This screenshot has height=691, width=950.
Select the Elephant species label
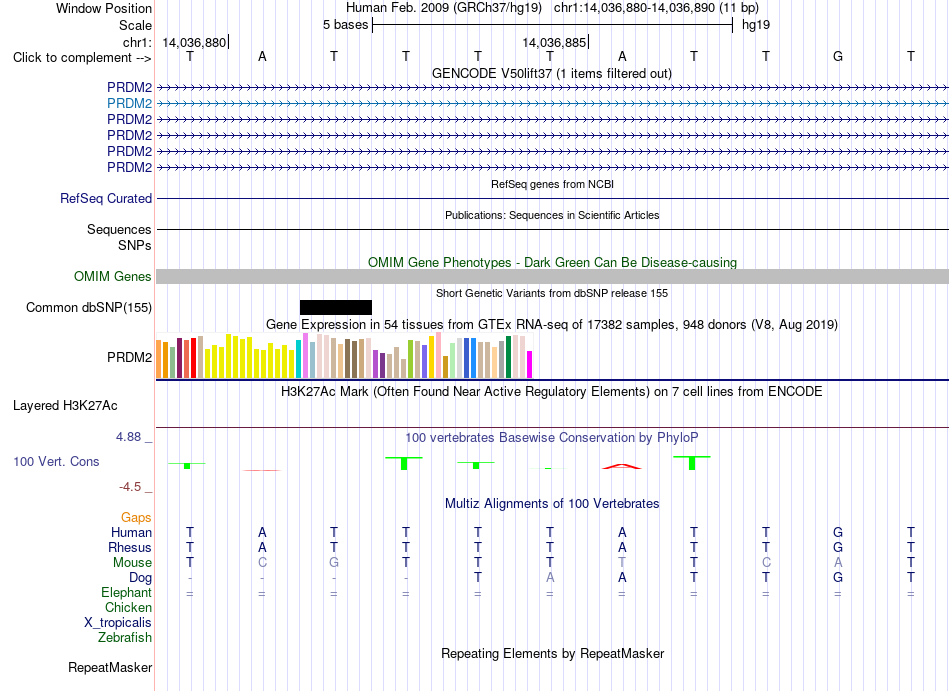pyautogui.click(x=126, y=593)
